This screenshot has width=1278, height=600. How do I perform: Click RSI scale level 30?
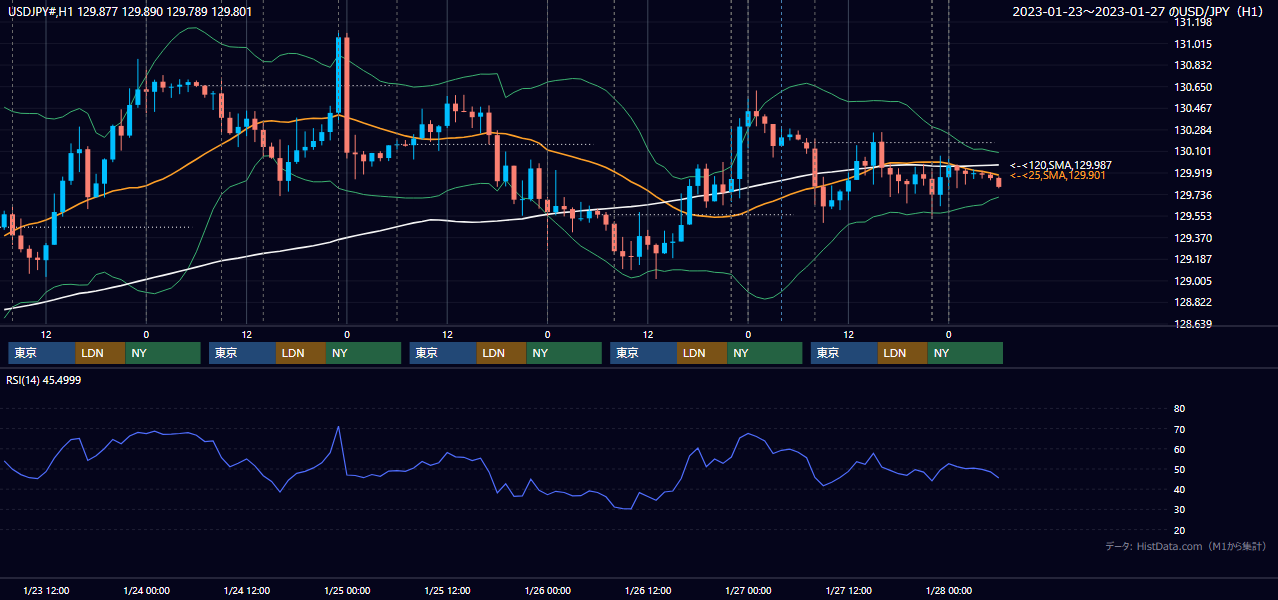coord(1179,510)
